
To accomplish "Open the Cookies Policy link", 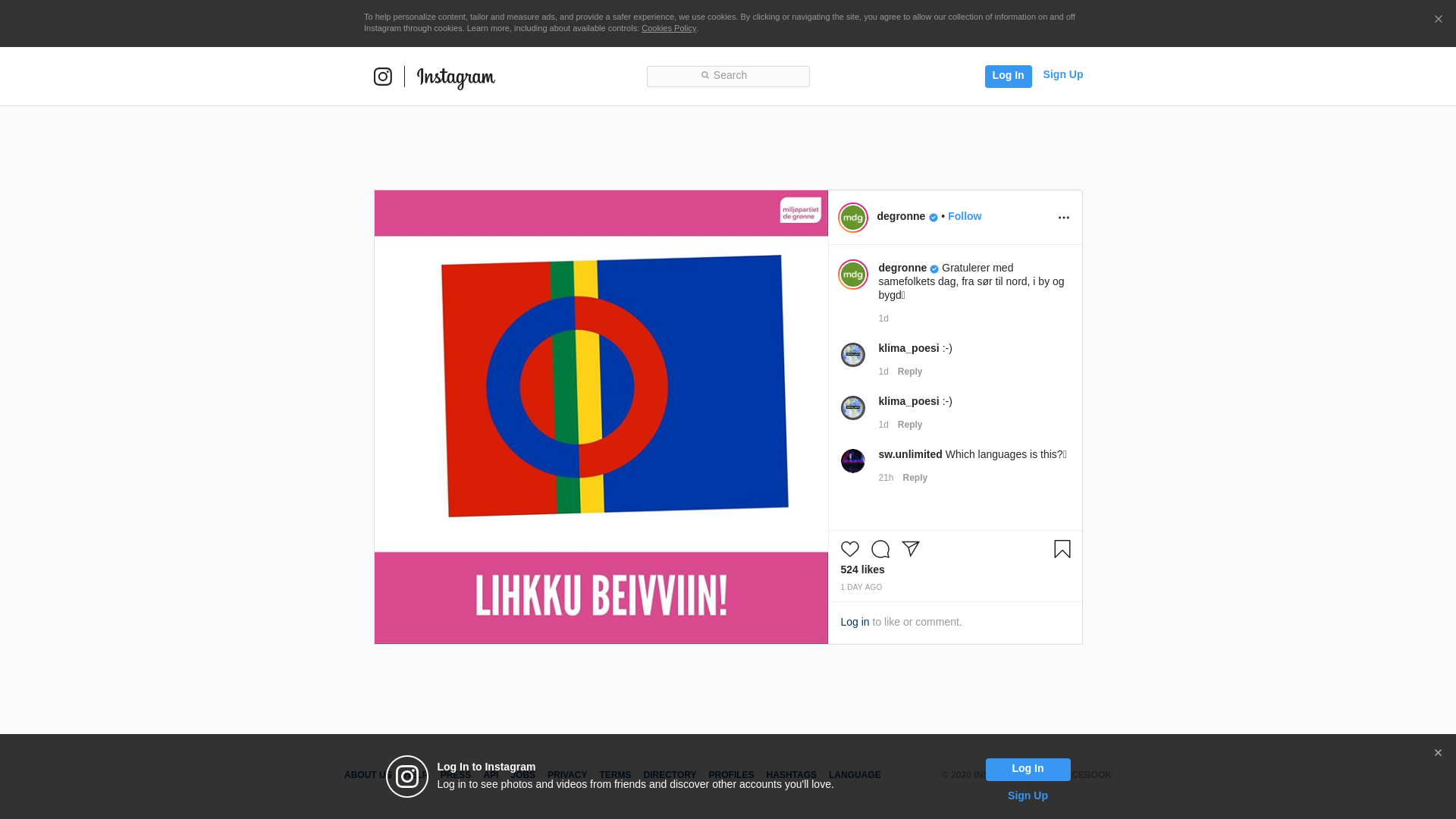I will point(668,28).
